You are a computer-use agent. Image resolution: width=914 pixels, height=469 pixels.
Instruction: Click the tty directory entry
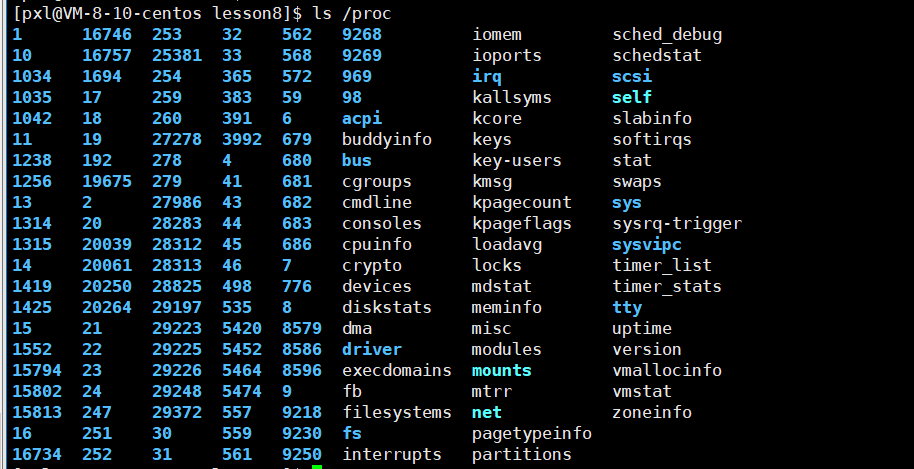click(627, 307)
